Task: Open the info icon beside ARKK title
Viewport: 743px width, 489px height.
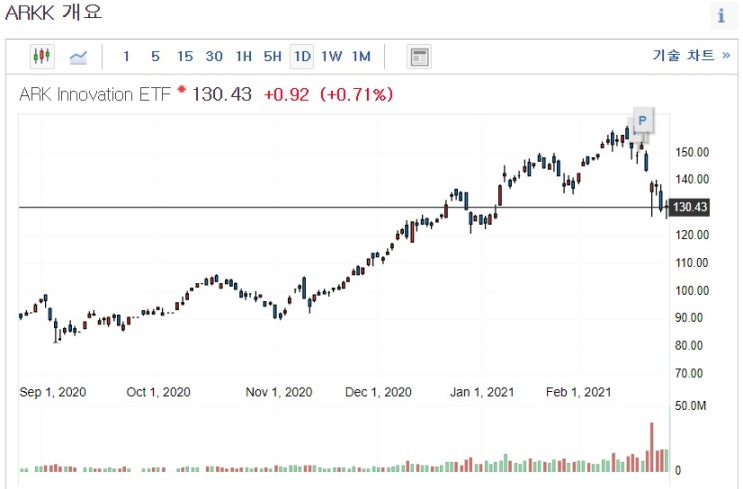Action: [721, 16]
